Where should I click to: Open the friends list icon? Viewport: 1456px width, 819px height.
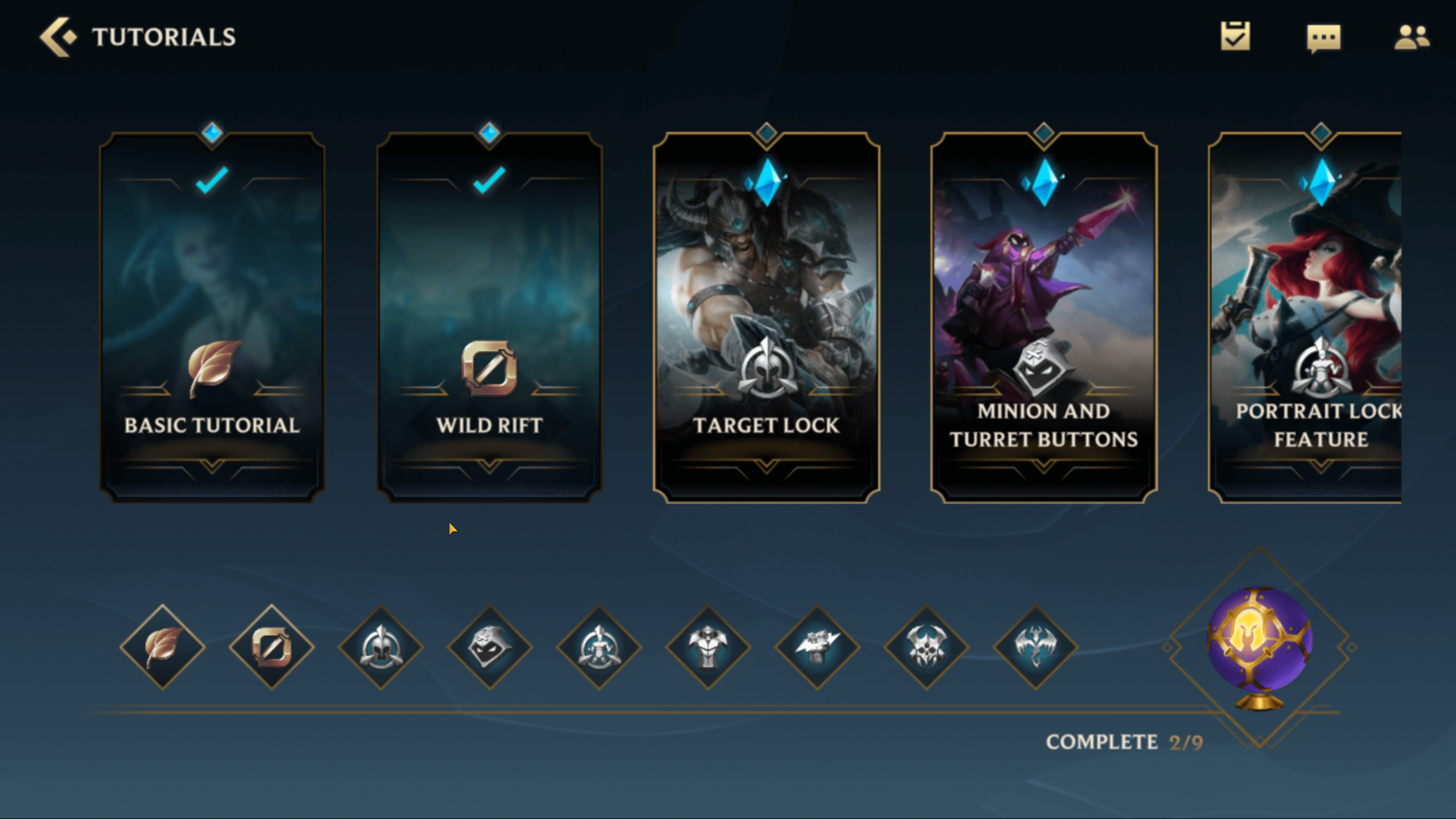point(1412,37)
